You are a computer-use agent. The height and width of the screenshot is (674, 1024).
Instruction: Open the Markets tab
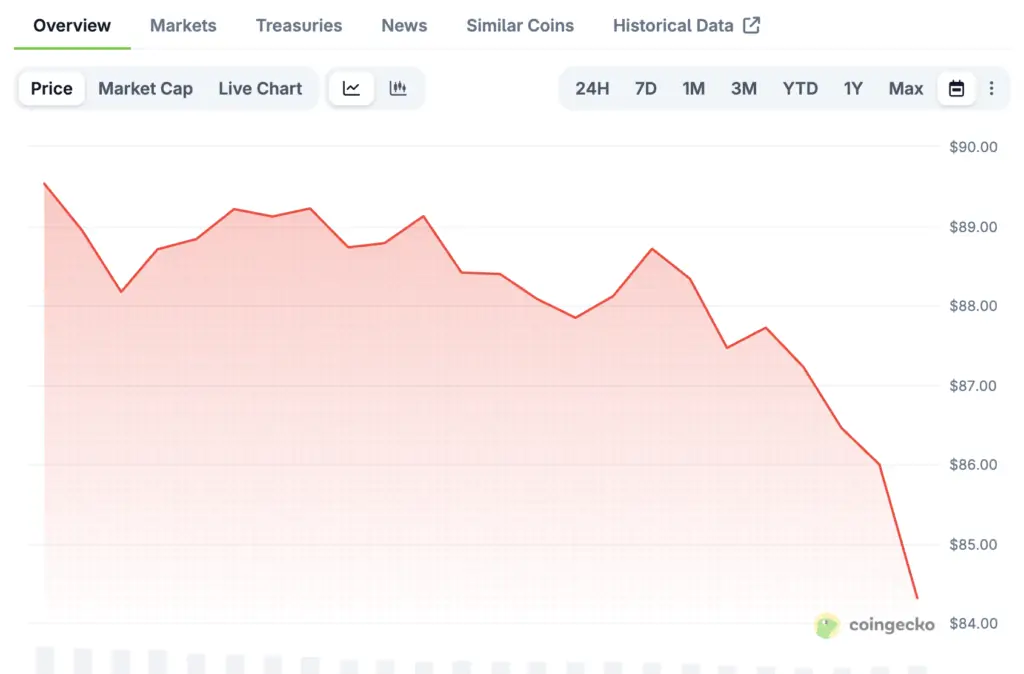[183, 25]
